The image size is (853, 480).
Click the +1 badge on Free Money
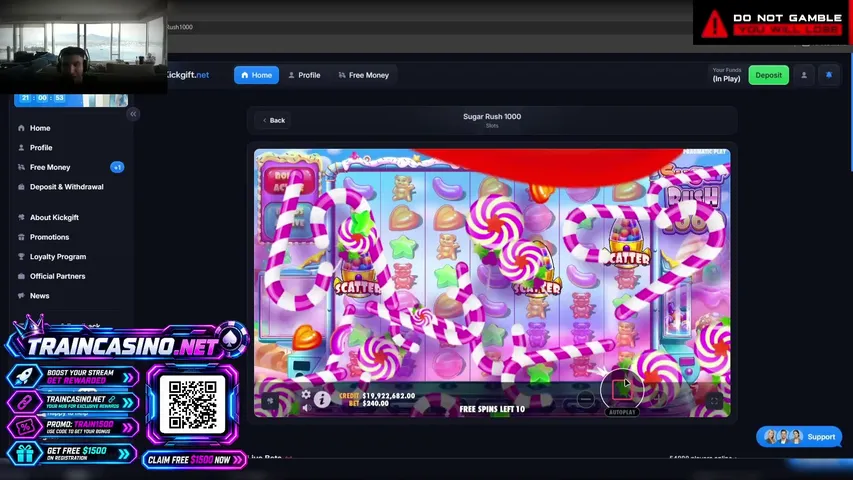point(117,167)
